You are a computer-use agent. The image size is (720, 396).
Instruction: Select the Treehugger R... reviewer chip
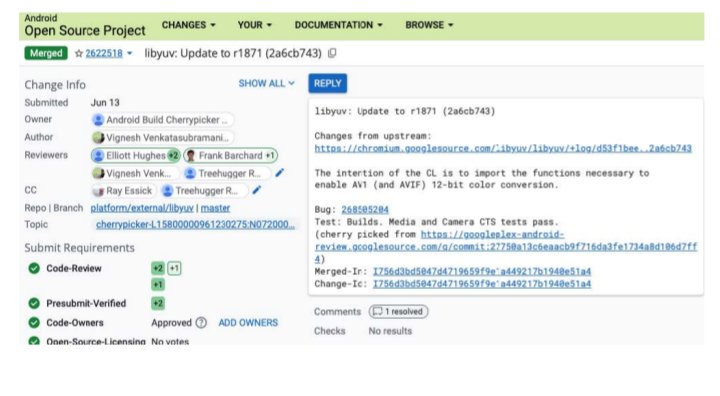[225, 173]
